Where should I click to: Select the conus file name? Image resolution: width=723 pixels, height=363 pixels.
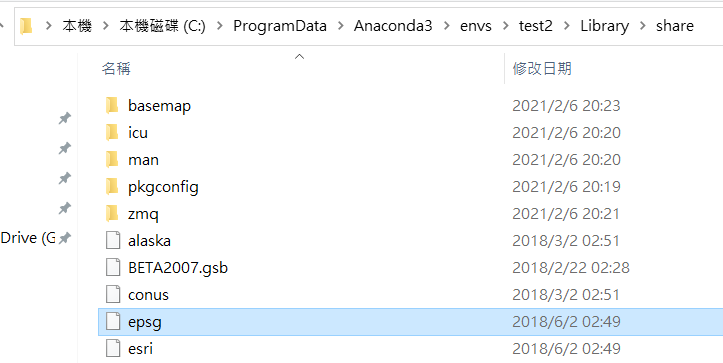click(148, 295)
